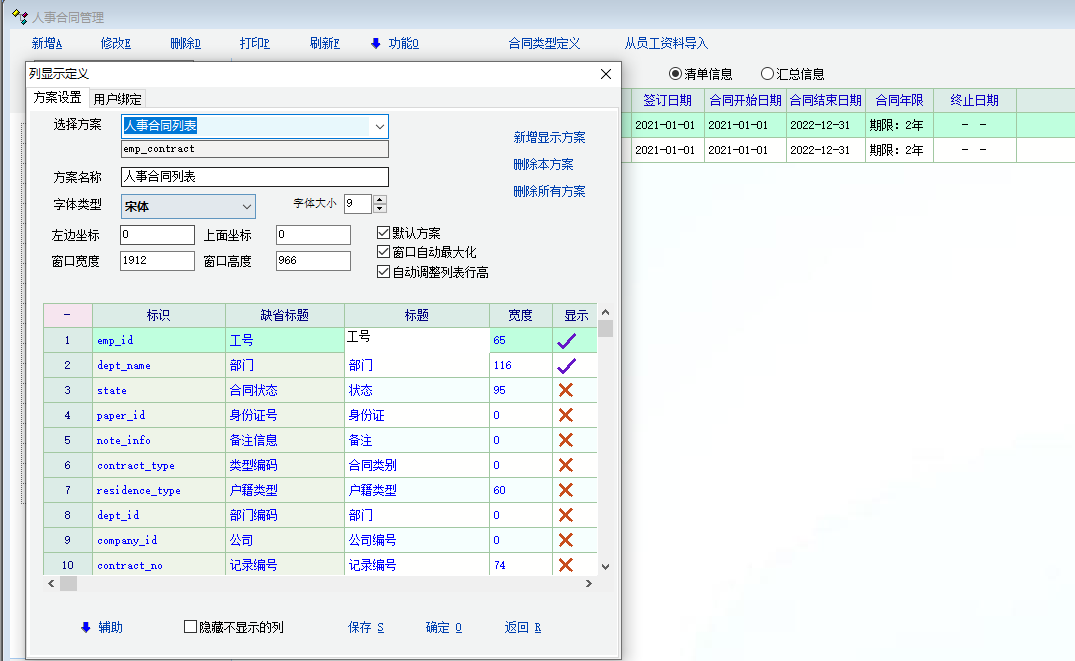Click the 保存 S button
This screenshot has width=1075, height=661.
click(366, 627)
